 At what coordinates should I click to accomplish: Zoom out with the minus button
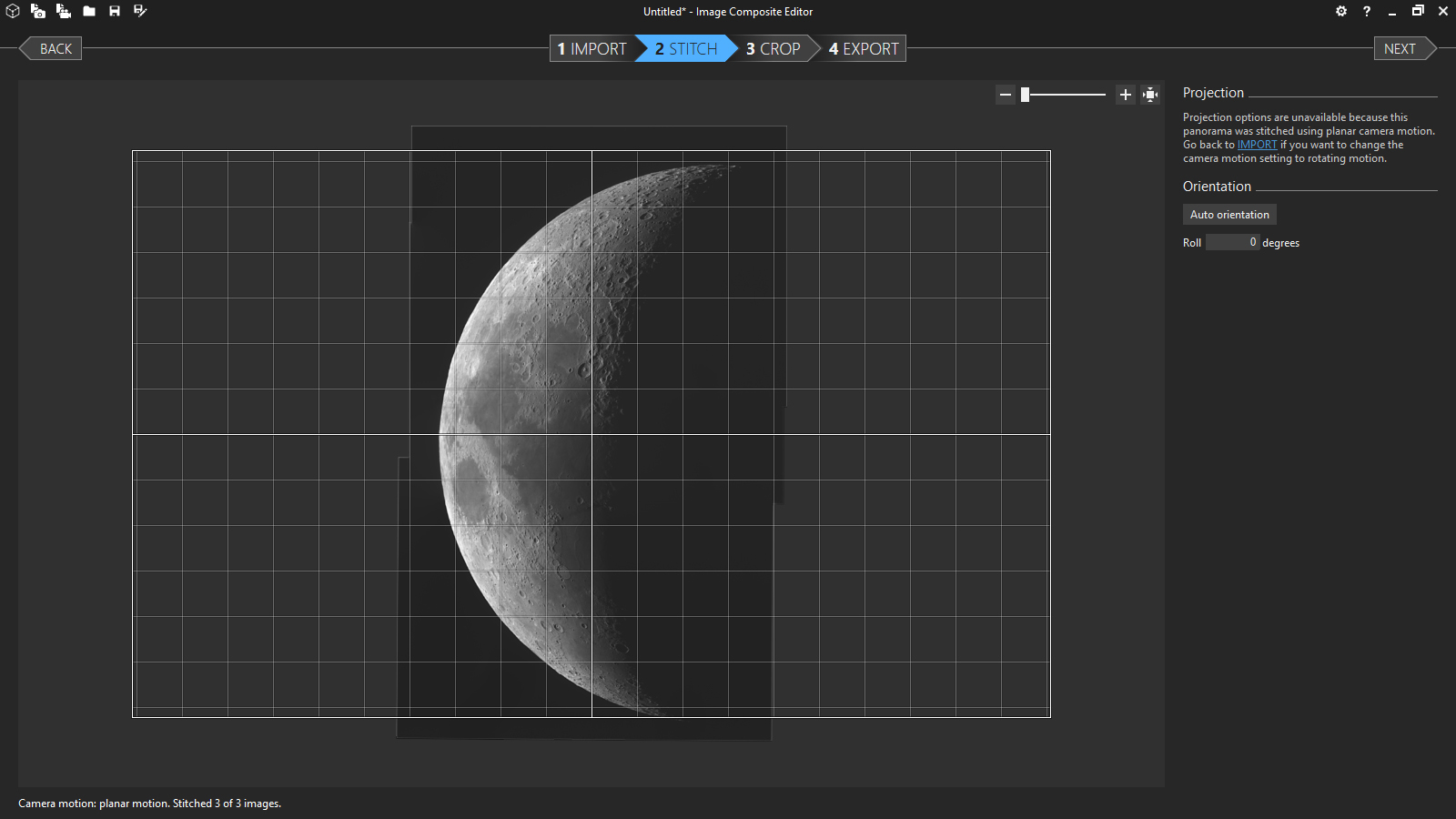tap(1006, 95)
